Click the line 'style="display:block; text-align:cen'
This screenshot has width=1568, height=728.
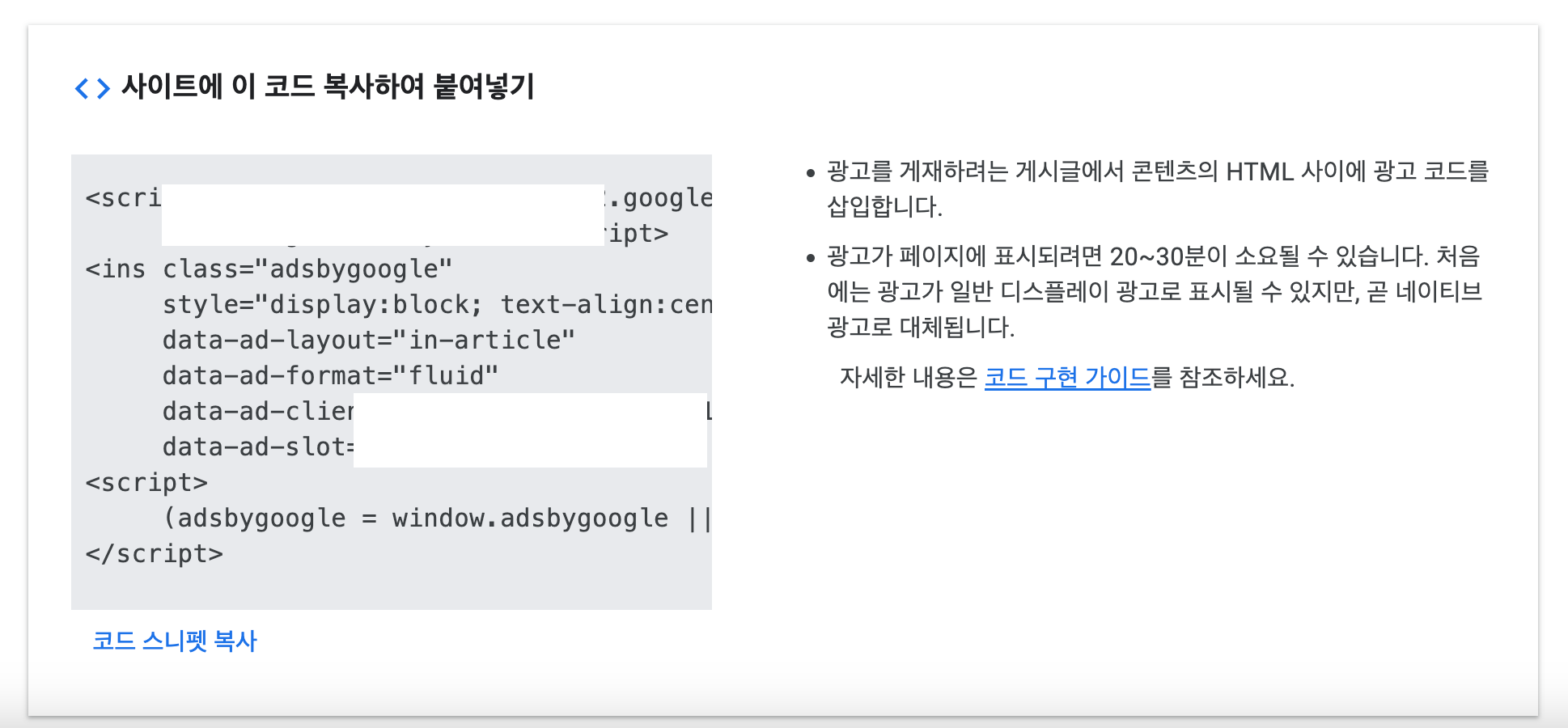pos(437,304)
